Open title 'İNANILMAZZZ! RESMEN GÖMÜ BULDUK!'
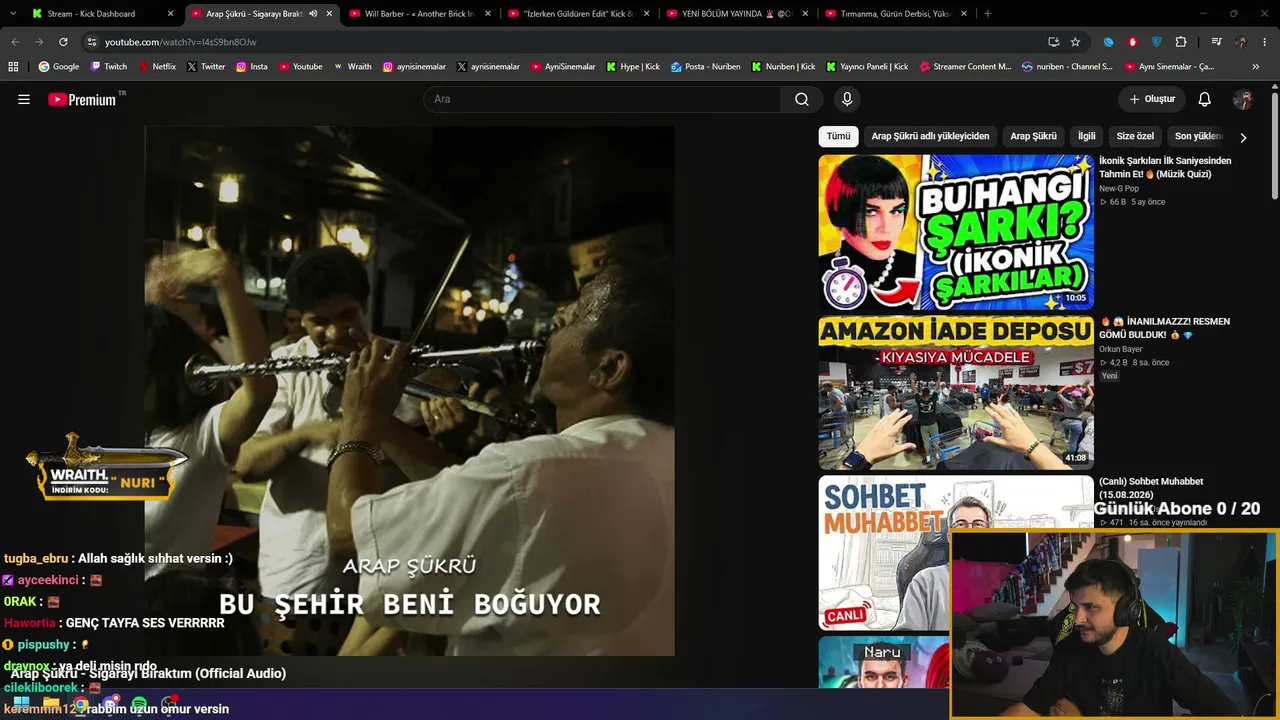This screenshot has height=720, width=1280. pyautogui.click(x=1164, y=328)
